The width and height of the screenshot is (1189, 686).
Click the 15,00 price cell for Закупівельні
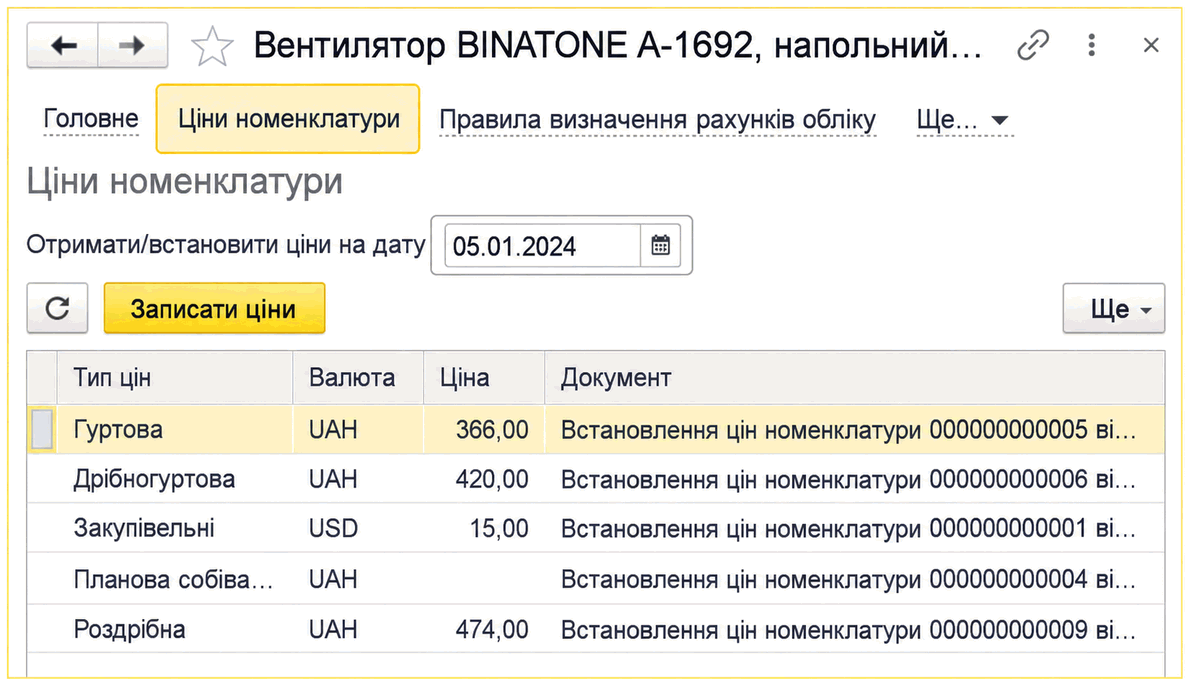484,528
